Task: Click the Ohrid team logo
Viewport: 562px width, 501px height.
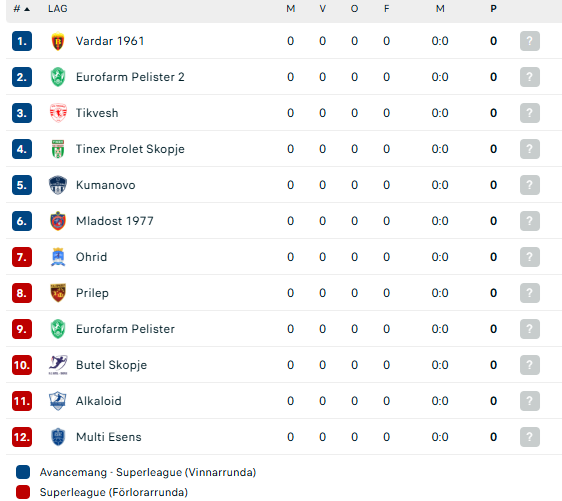Action: point(58,257)
